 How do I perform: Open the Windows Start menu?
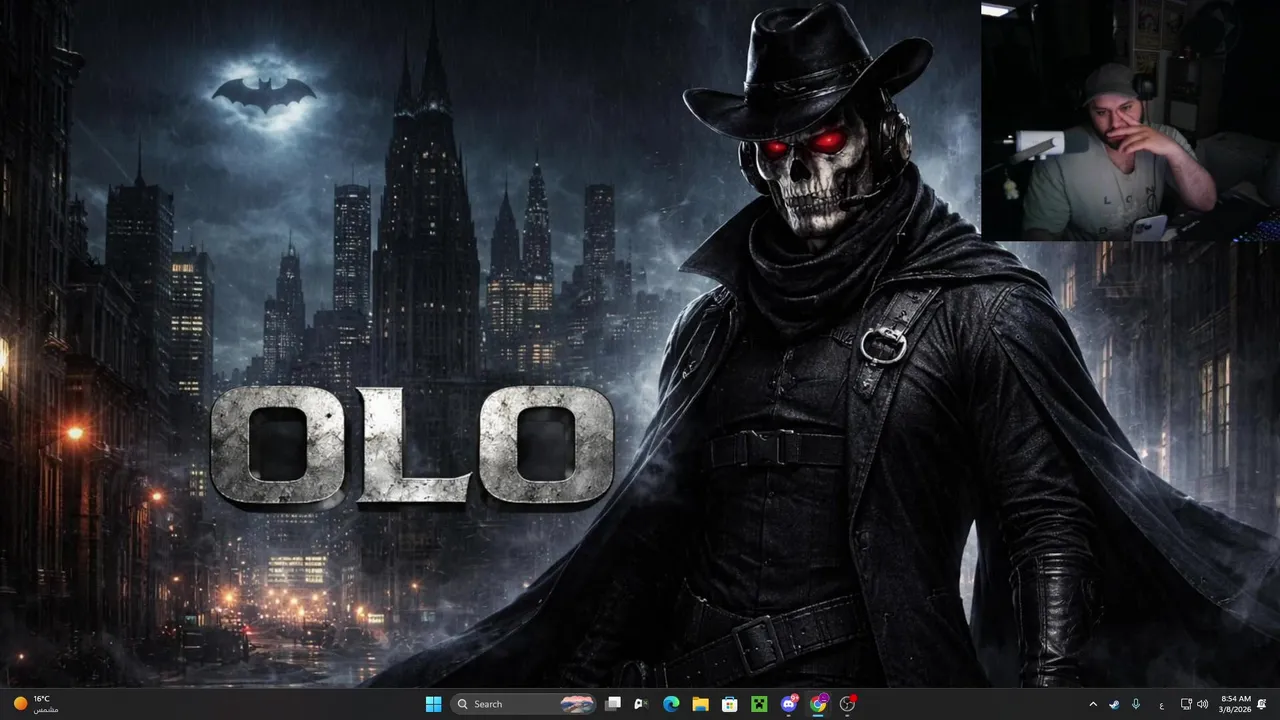pos(433,704)
